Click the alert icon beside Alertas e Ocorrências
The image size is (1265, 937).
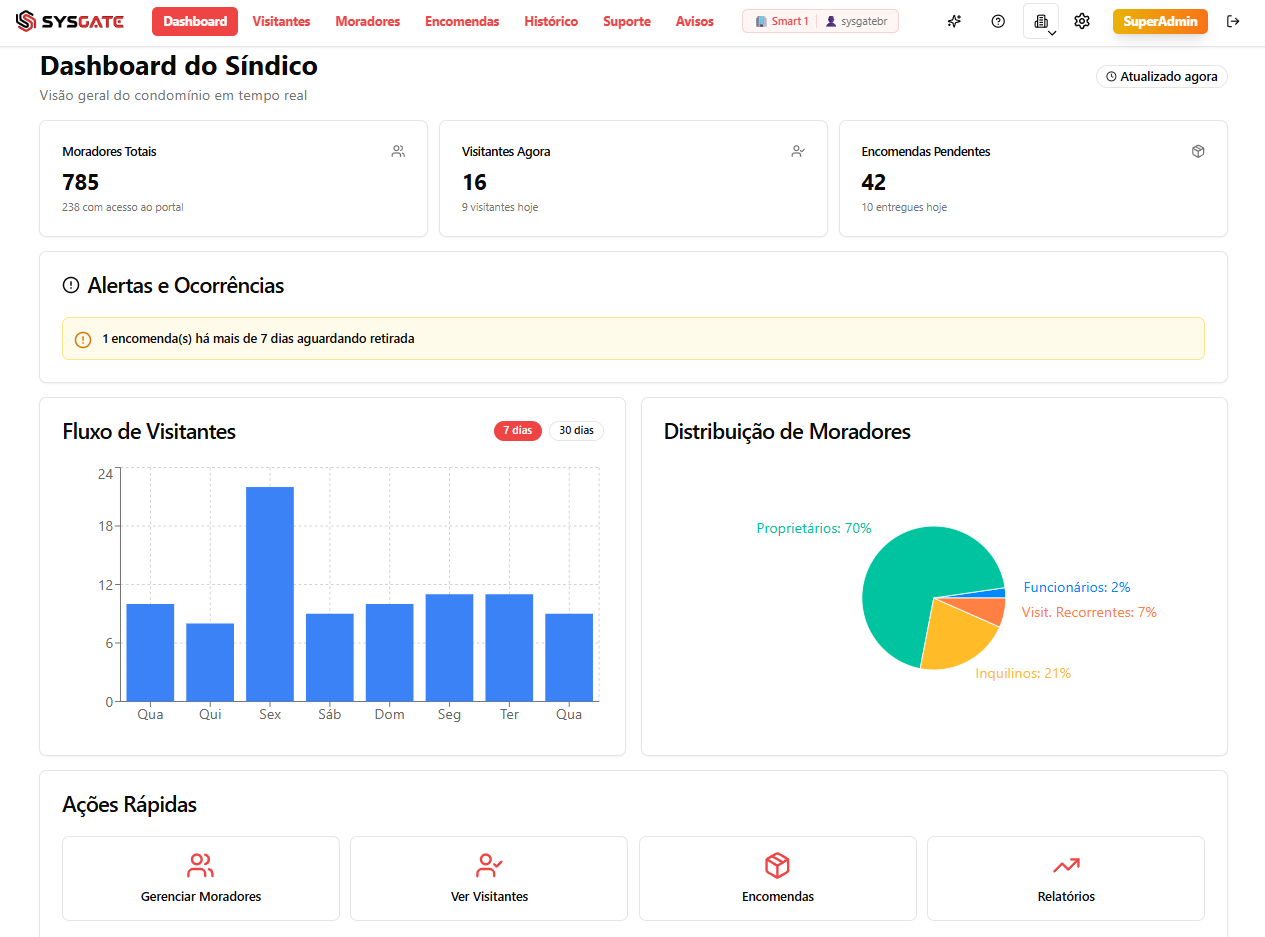coord(71,286)
